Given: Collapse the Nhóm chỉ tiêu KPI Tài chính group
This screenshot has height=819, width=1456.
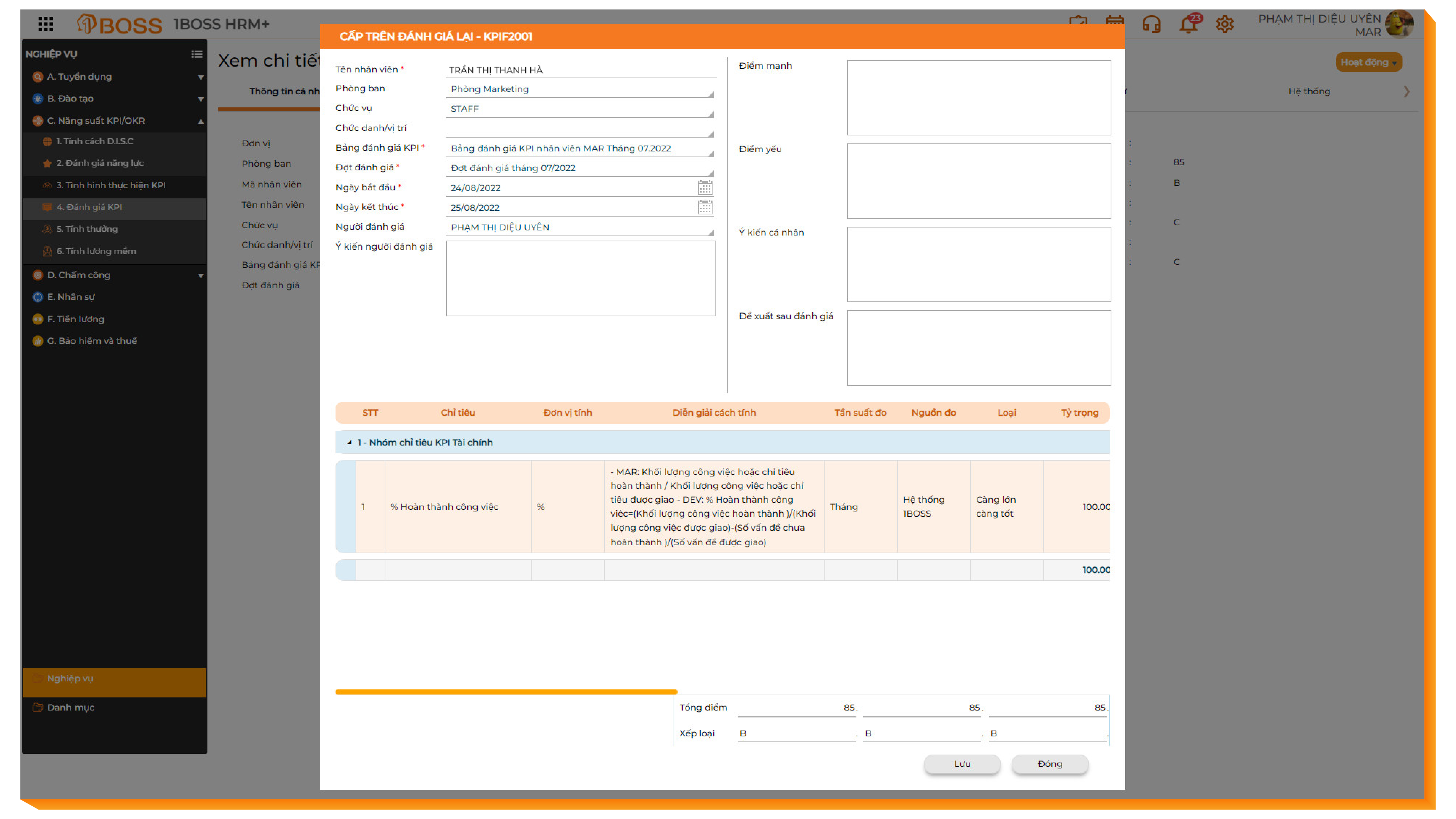Looking at the screenshot, I should click(x=349, y=443).
